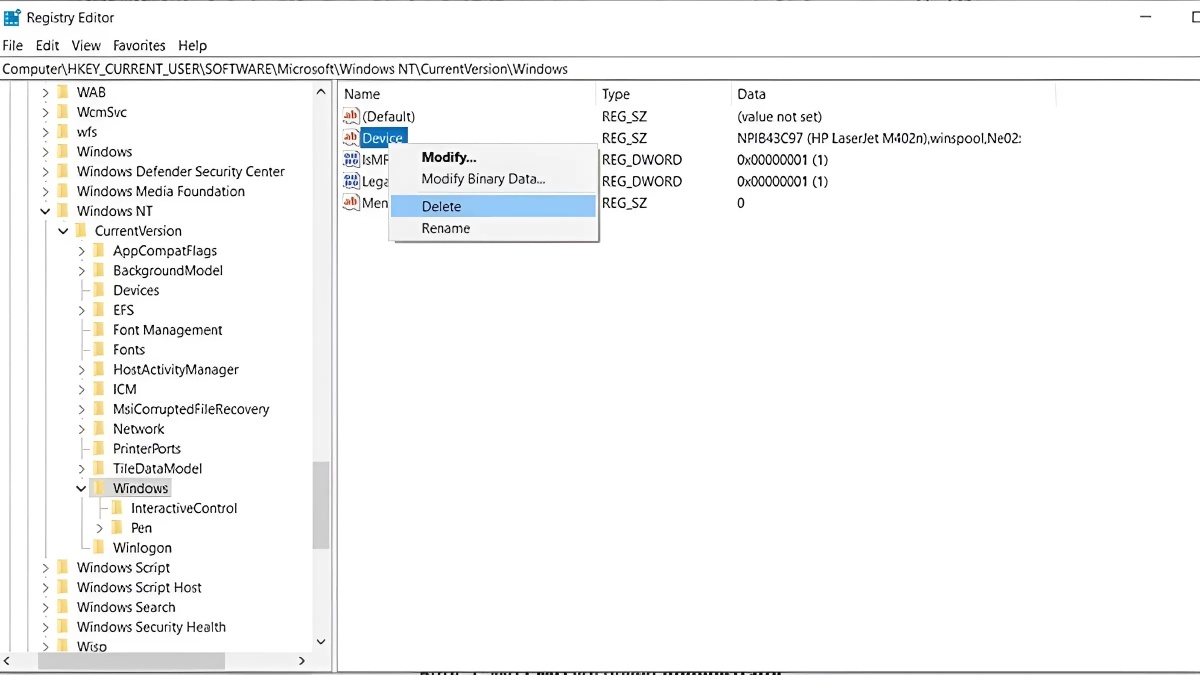Expand the HostActivityManager key

pos(81,369)
